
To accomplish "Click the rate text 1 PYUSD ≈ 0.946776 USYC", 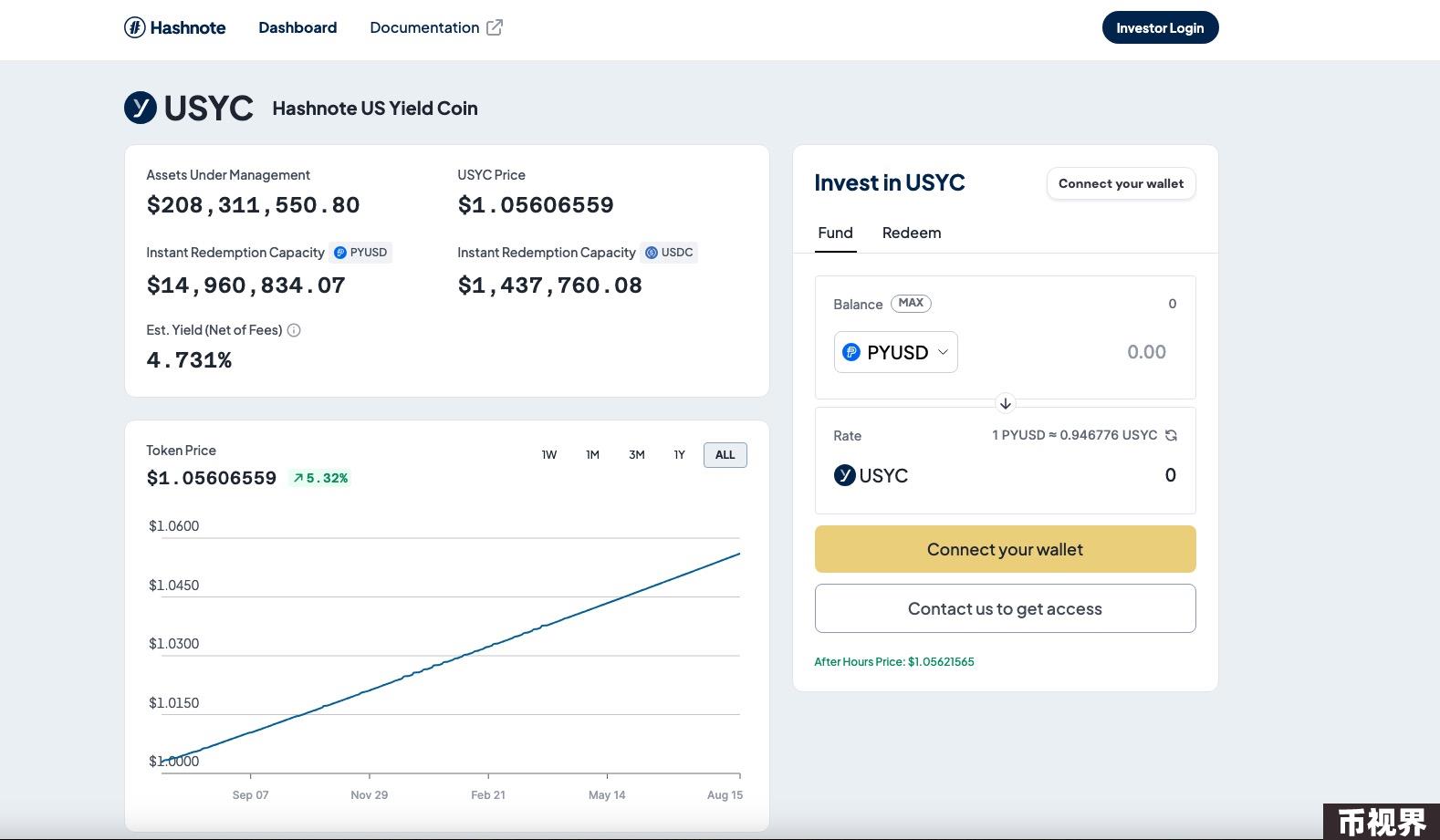I will (1074, 435).
